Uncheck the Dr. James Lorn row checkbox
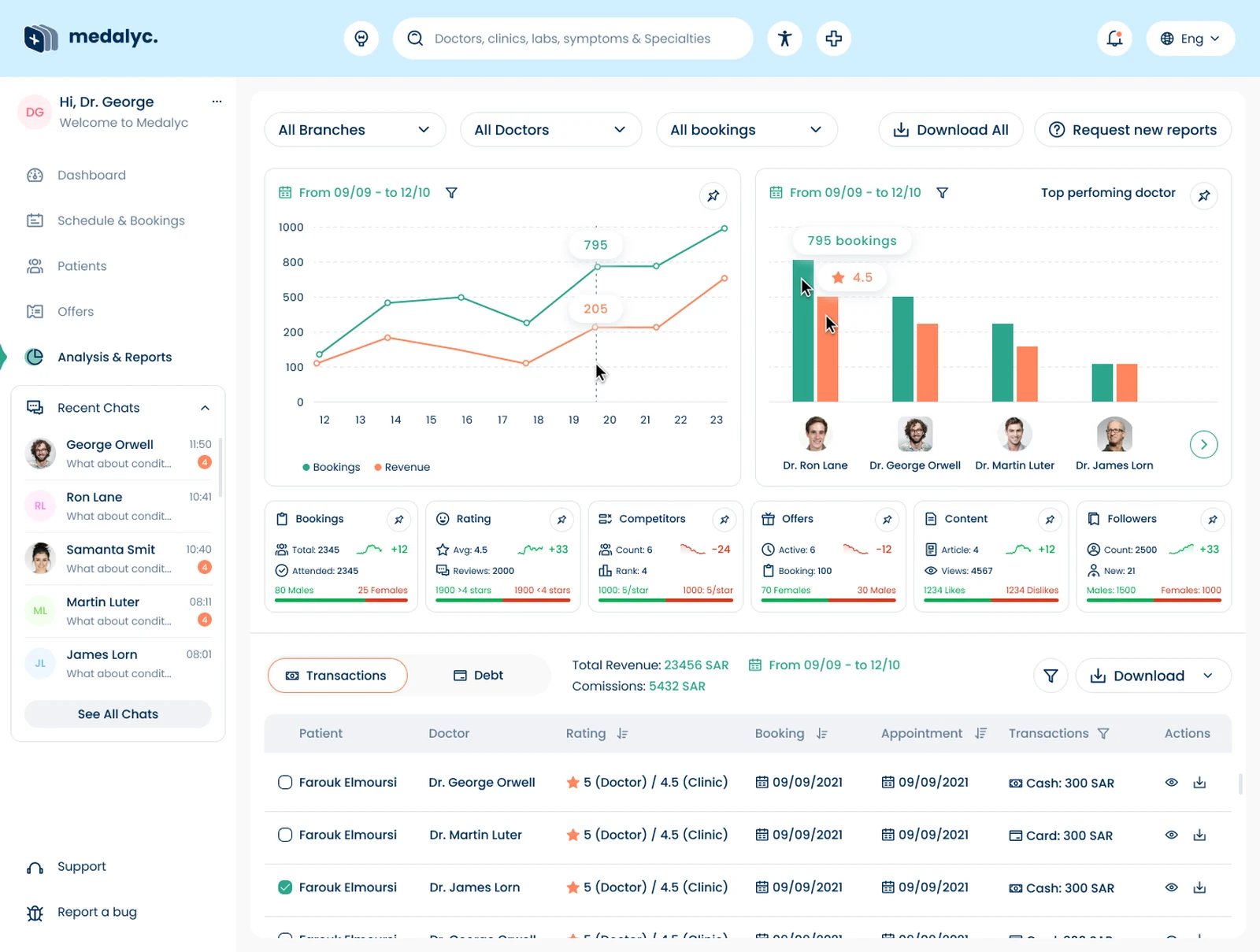The height and width of the screenshot is (952, 1260). [285, 887]
